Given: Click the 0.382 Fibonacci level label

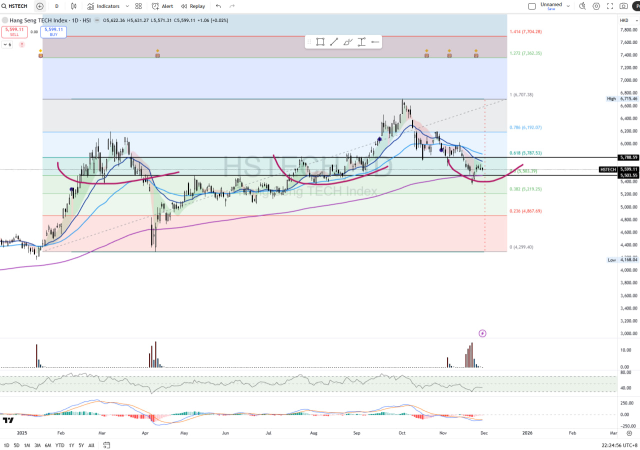Looking at the screenshot, I should click(526, 189).
